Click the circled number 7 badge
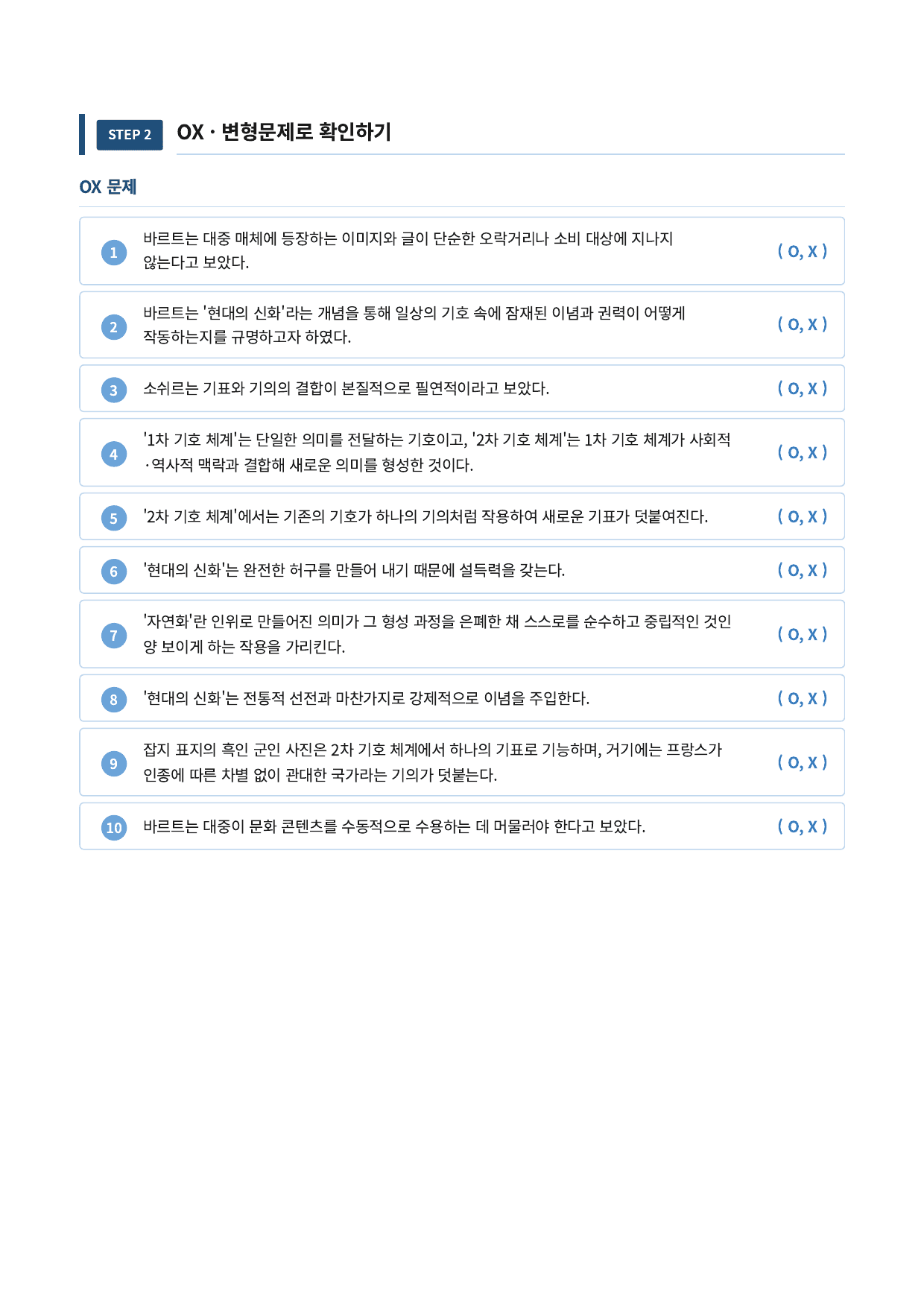This screenshot has height=1307, width=924. click(114, 636)
